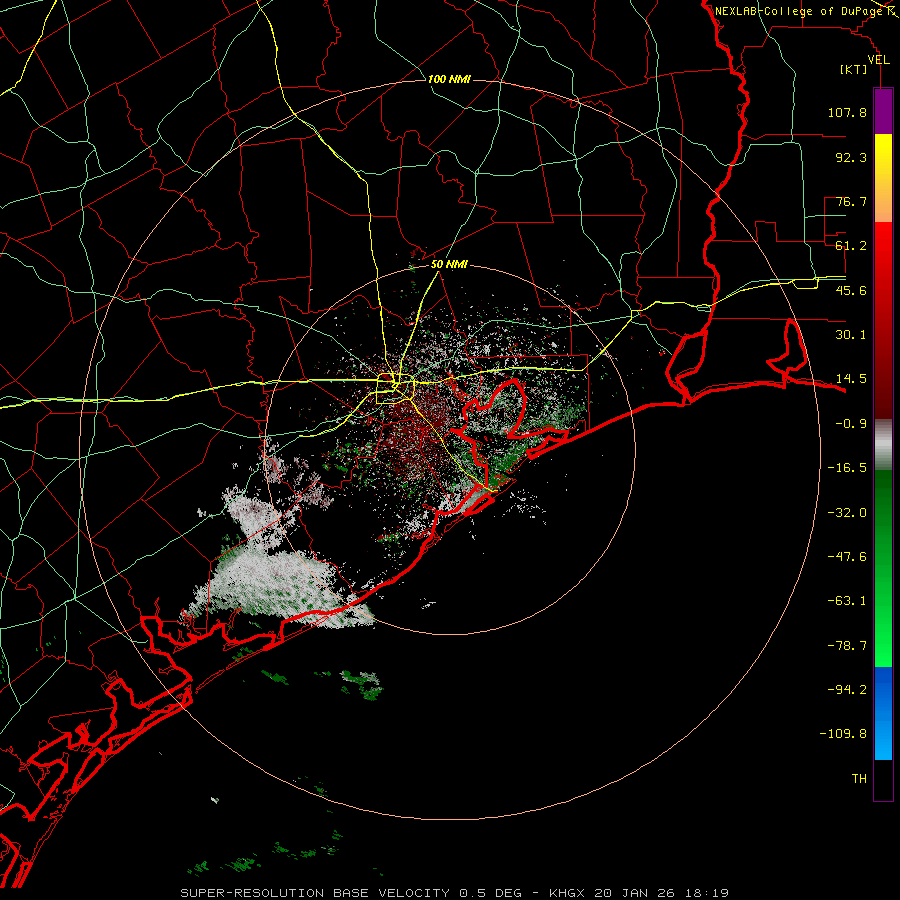Click the purple segment of the color bar
The image size is (900, 900).
pyautogui.click(x=883, y=111)
